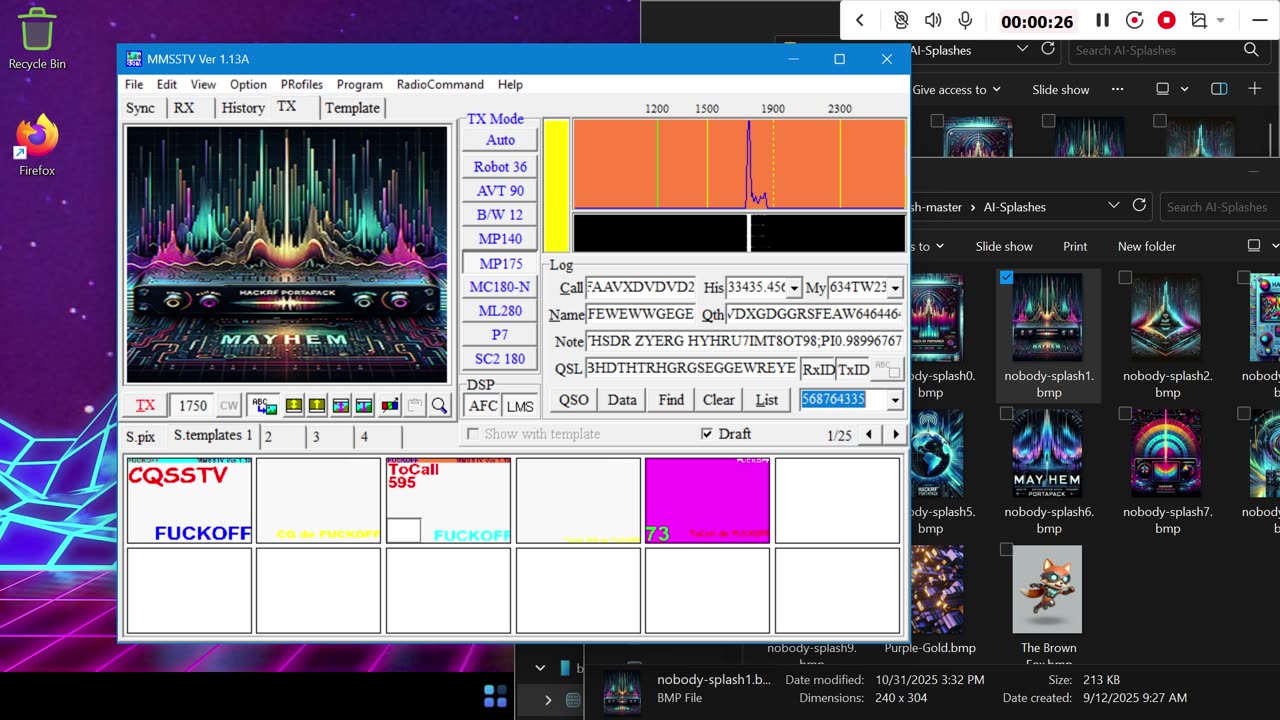Select the magenta template thumbnail
The image size is (1280, 720).
tap(707, 501)
